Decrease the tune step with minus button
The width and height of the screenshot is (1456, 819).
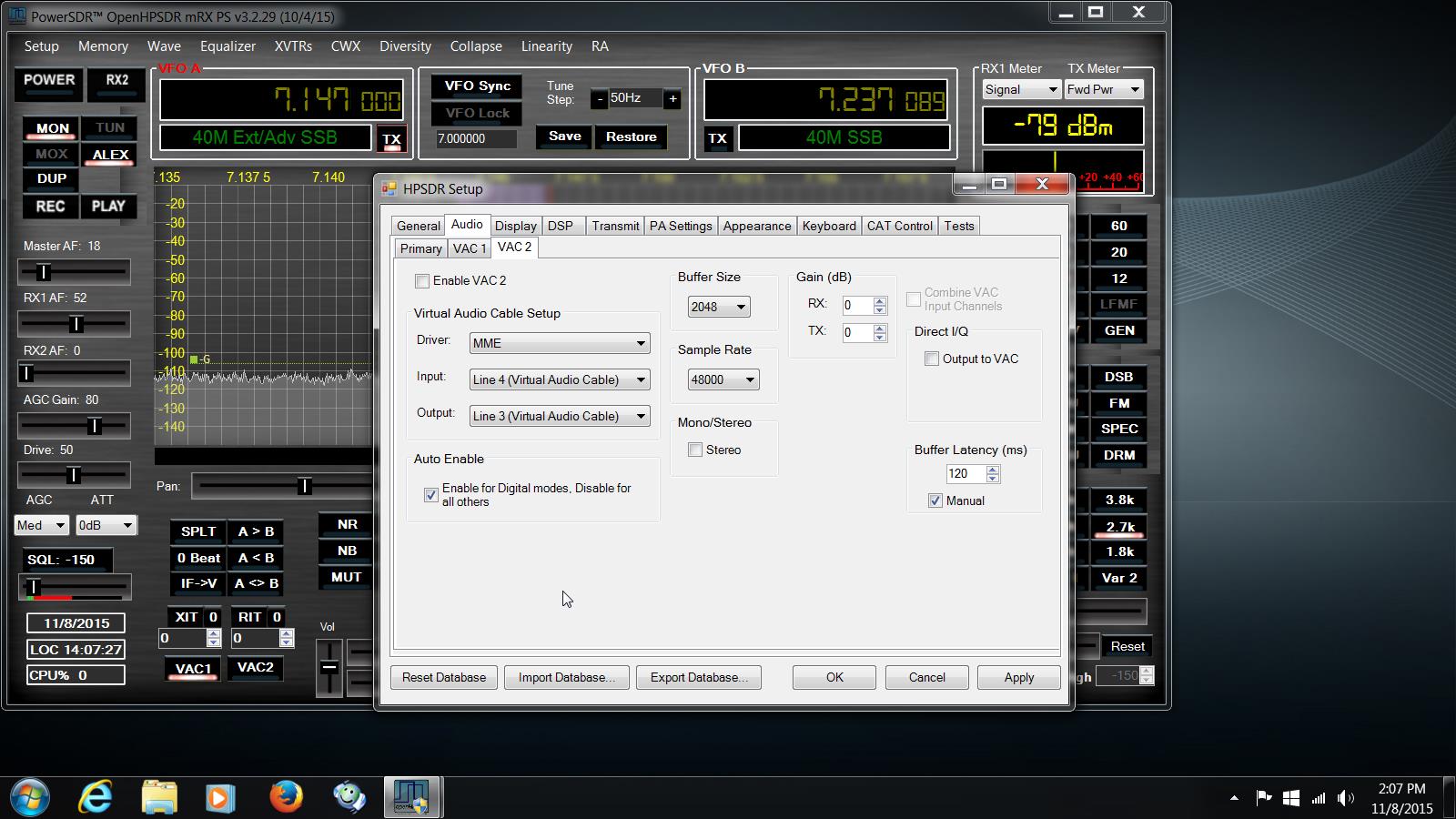point(600,98)
